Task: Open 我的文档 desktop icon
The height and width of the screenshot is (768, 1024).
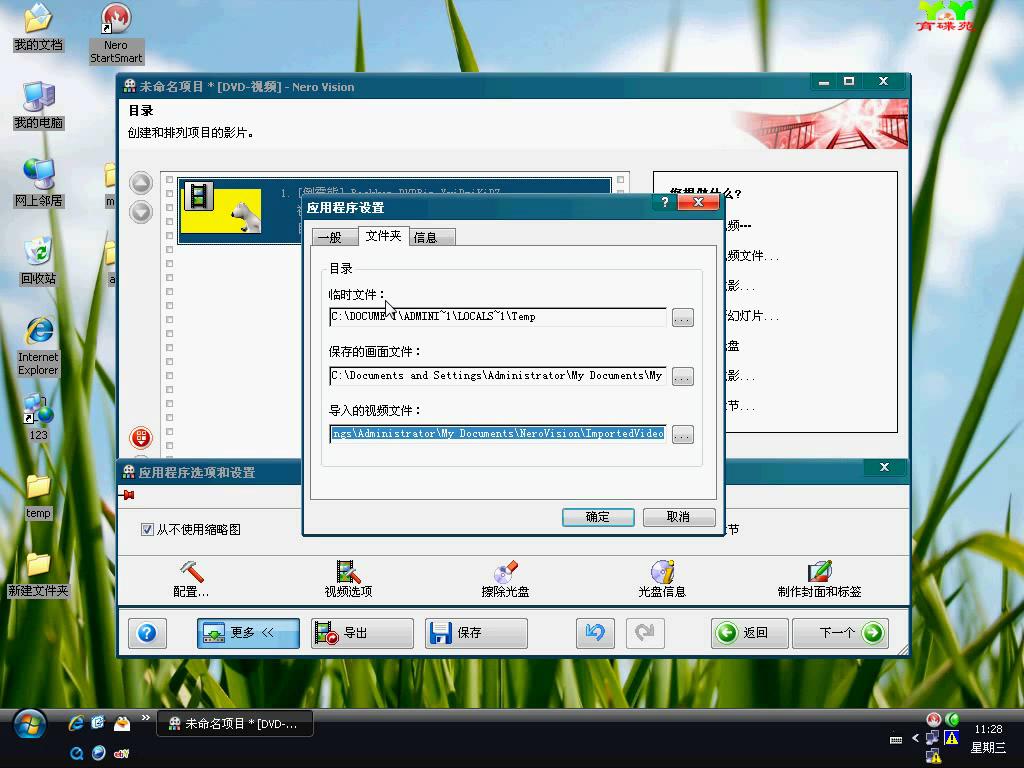Action: [x=39, y=28]
